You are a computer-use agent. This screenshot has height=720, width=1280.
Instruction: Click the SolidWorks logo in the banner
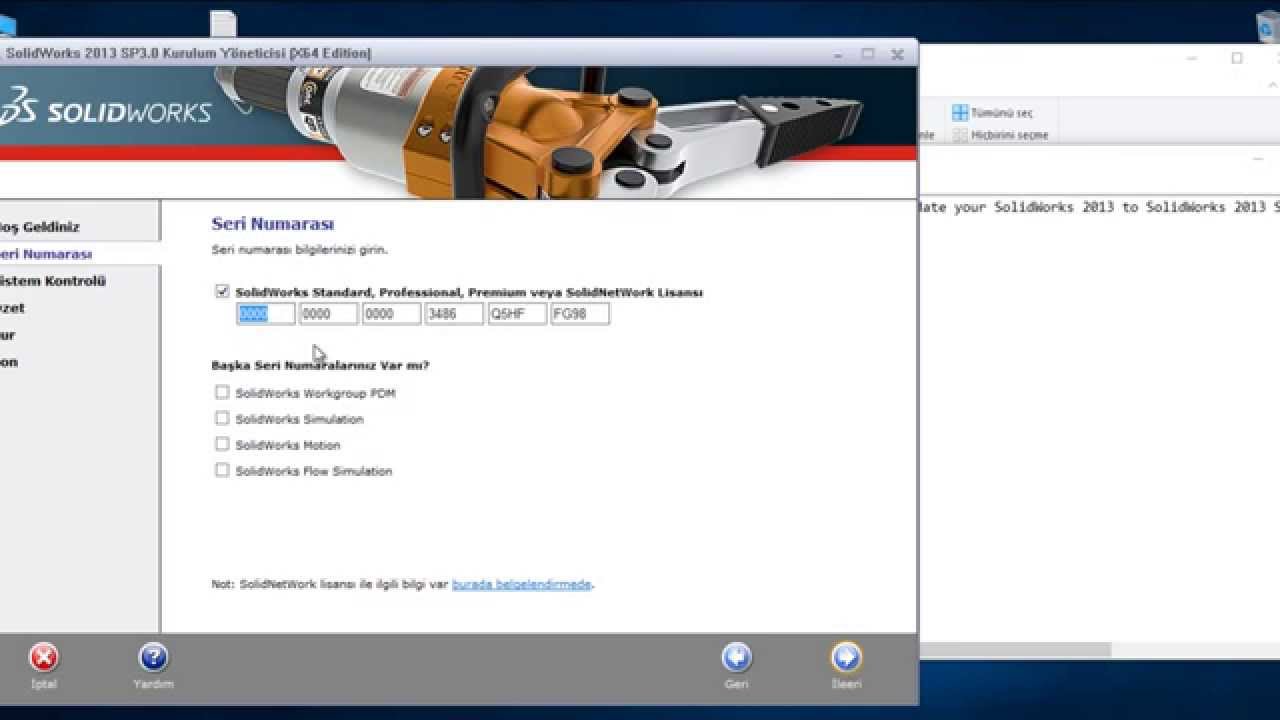point(106,108)
